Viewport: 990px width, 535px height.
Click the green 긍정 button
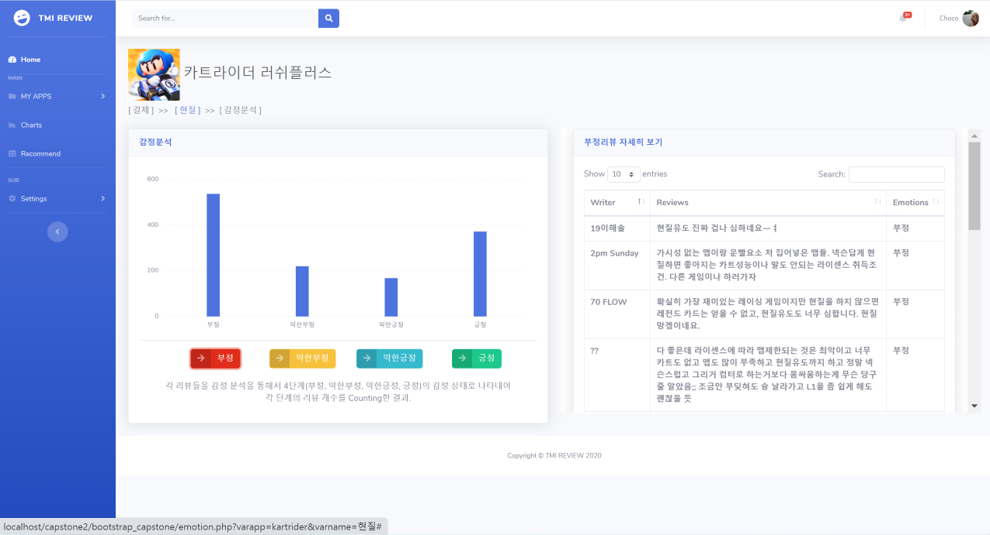[477, 358]
